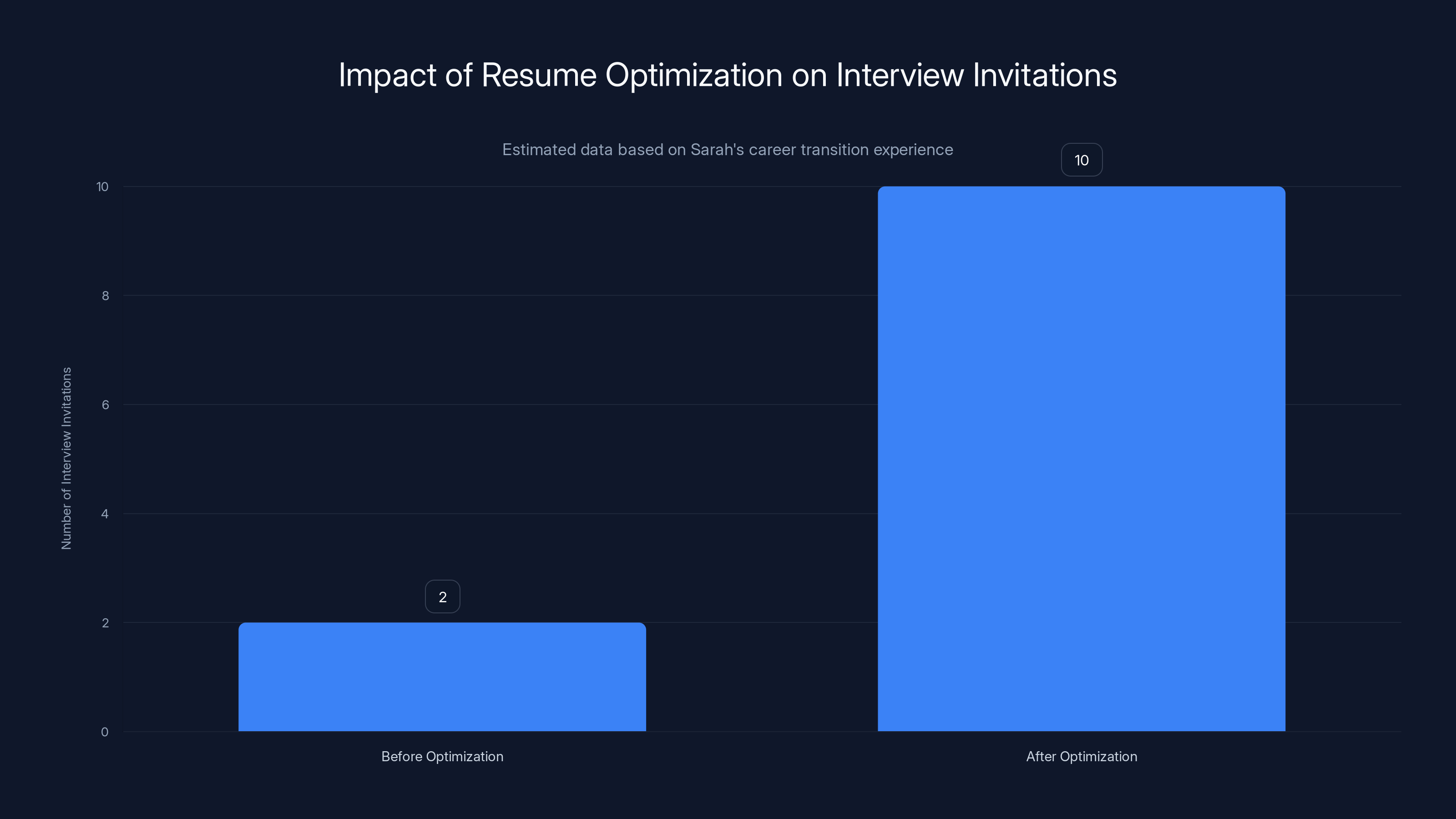Image resolution: width=1456 pixels, height=819 pixels.
Task: Click the 'After Optimization' axis label
Action: tap(1081, 757)
